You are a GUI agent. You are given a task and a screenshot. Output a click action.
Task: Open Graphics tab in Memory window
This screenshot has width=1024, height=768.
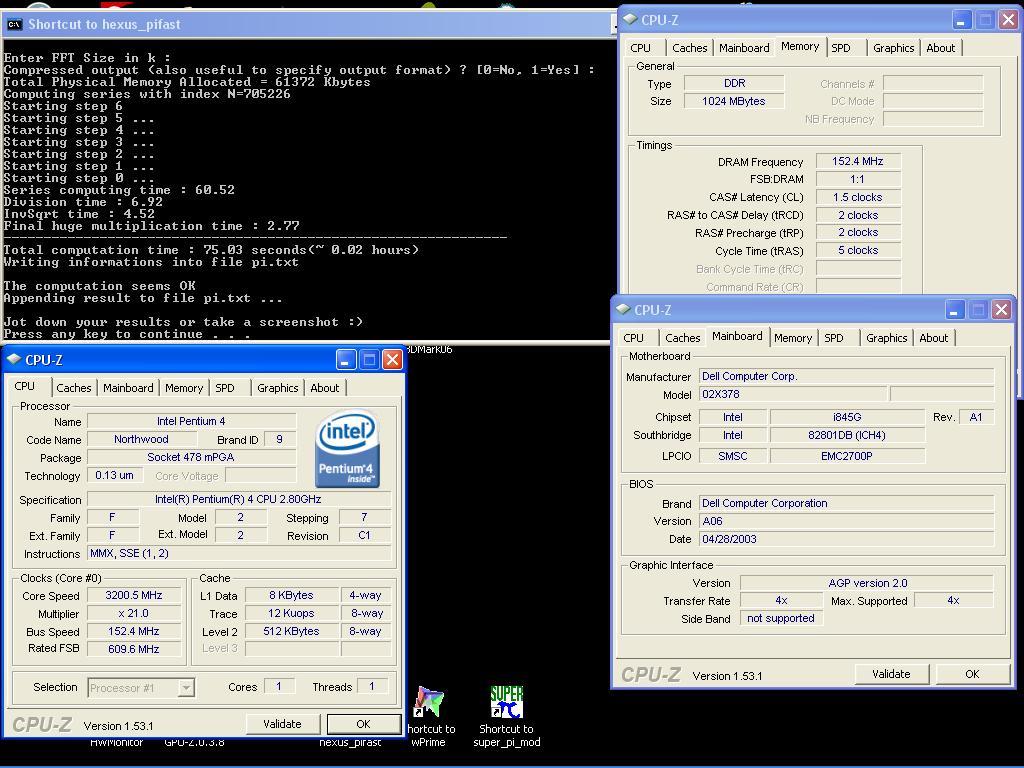click(x=893, y=48)
